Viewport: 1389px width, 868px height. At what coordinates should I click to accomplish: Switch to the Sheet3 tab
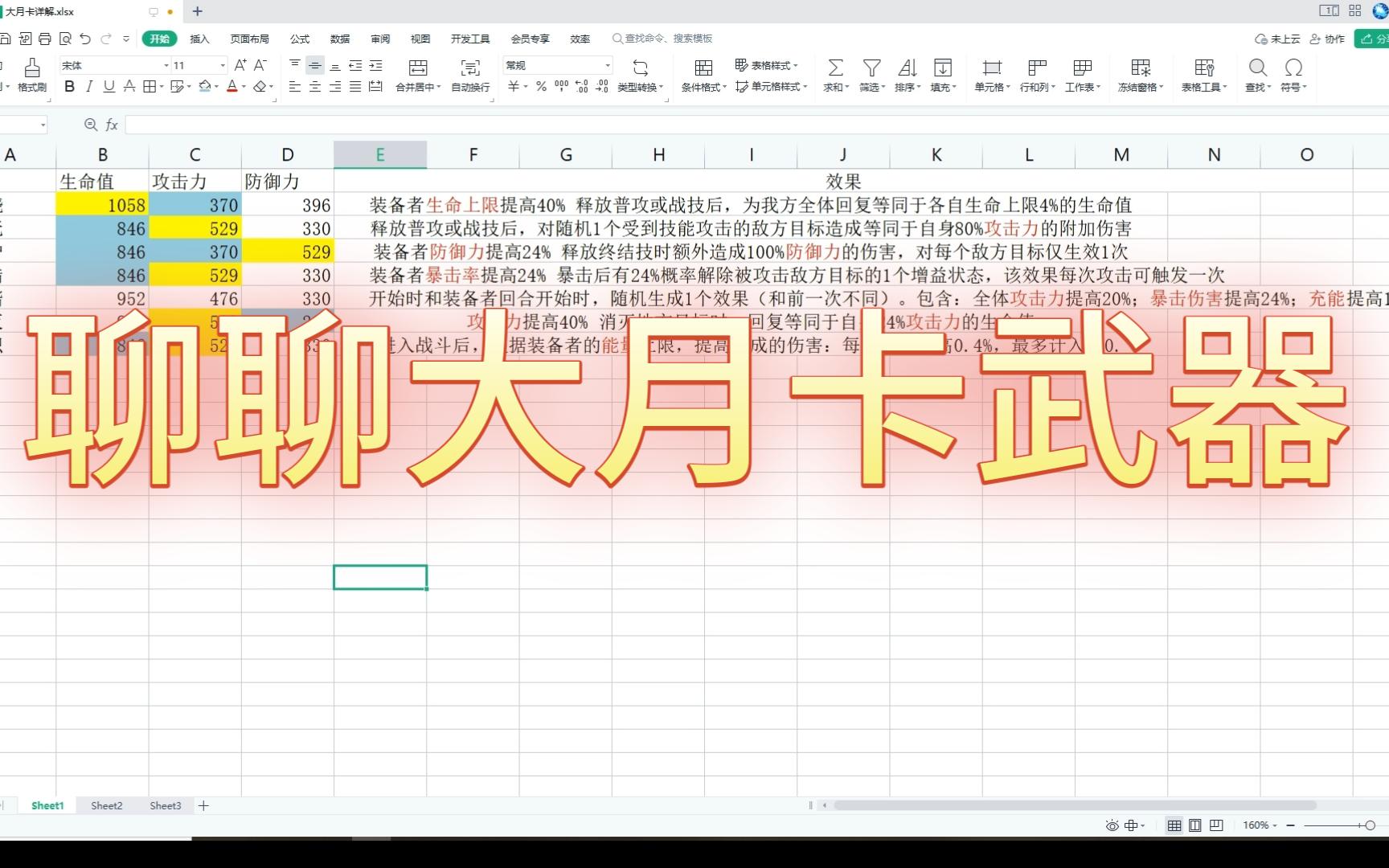(x=166, y=805)
